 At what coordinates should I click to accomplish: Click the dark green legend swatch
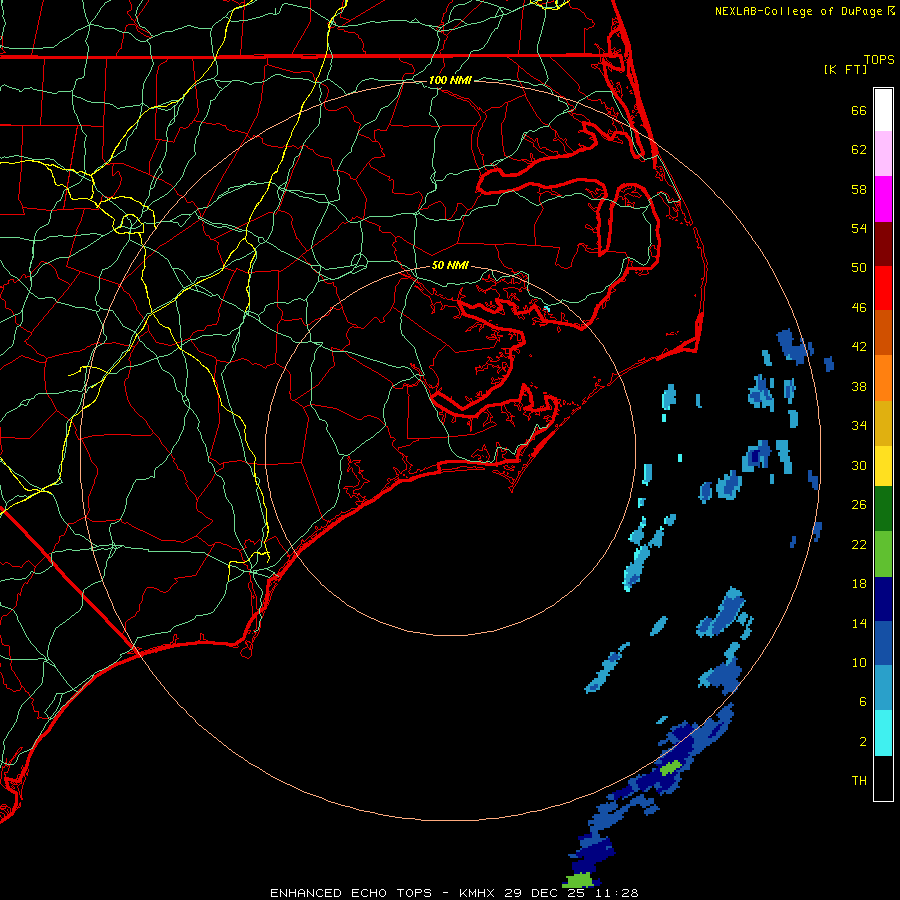(883, 509)
